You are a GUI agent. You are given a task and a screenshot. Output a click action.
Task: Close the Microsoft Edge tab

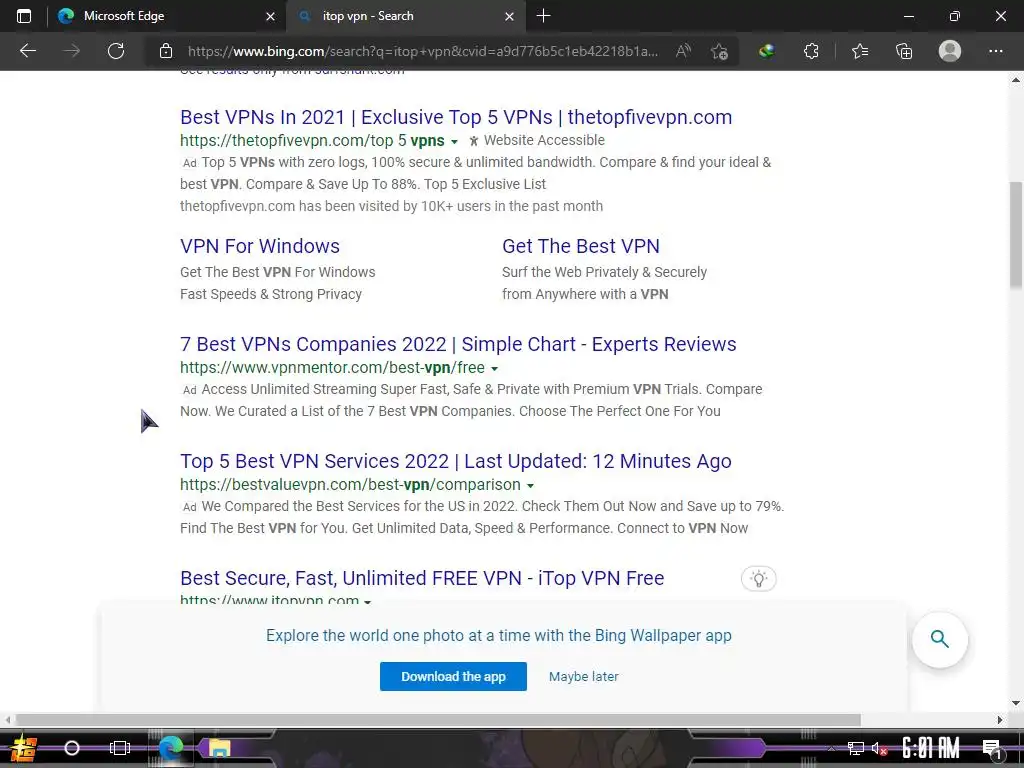270,16
